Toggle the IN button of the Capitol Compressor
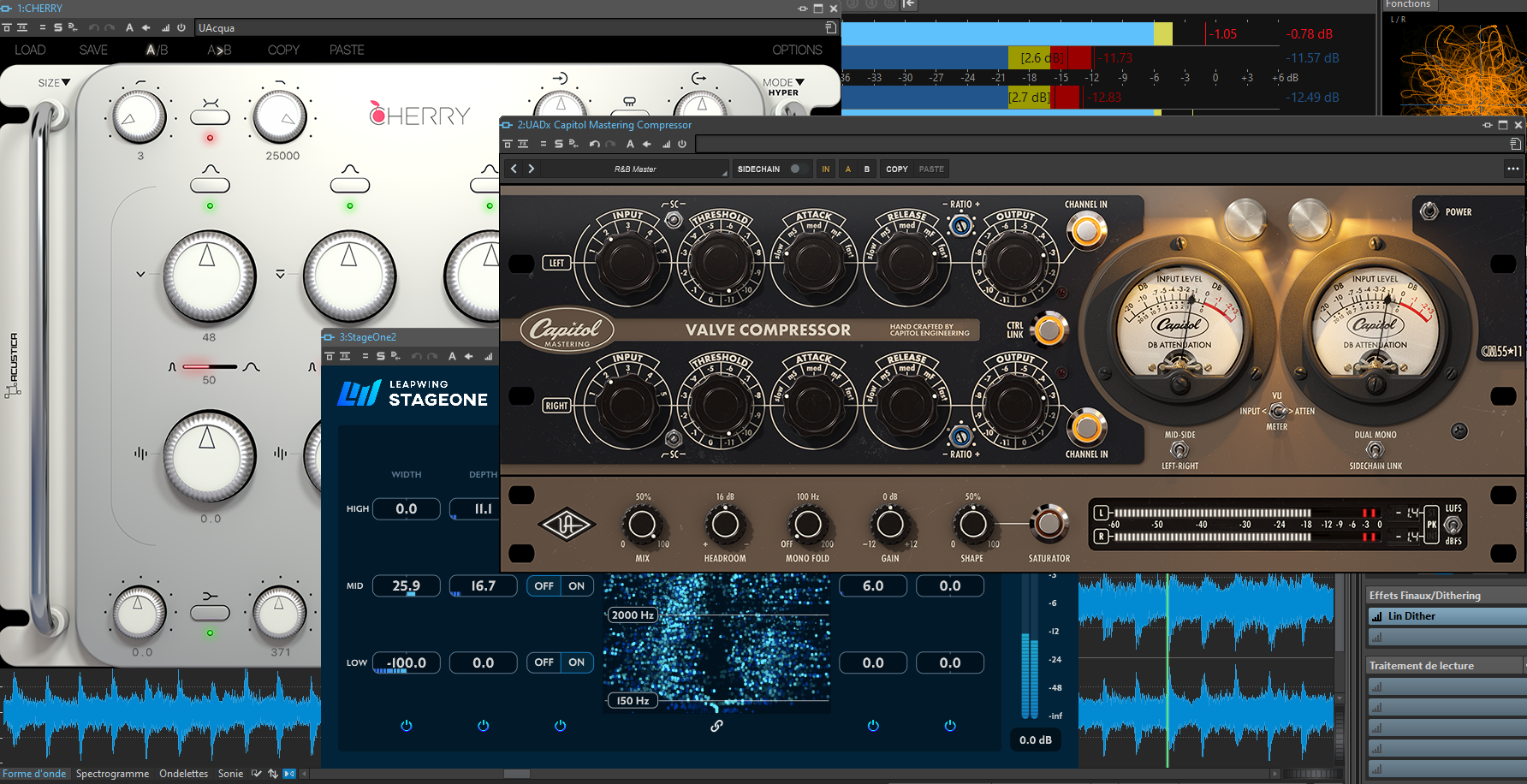Image resolution: width=1527 pixels, height=784 pixels. 826,169
